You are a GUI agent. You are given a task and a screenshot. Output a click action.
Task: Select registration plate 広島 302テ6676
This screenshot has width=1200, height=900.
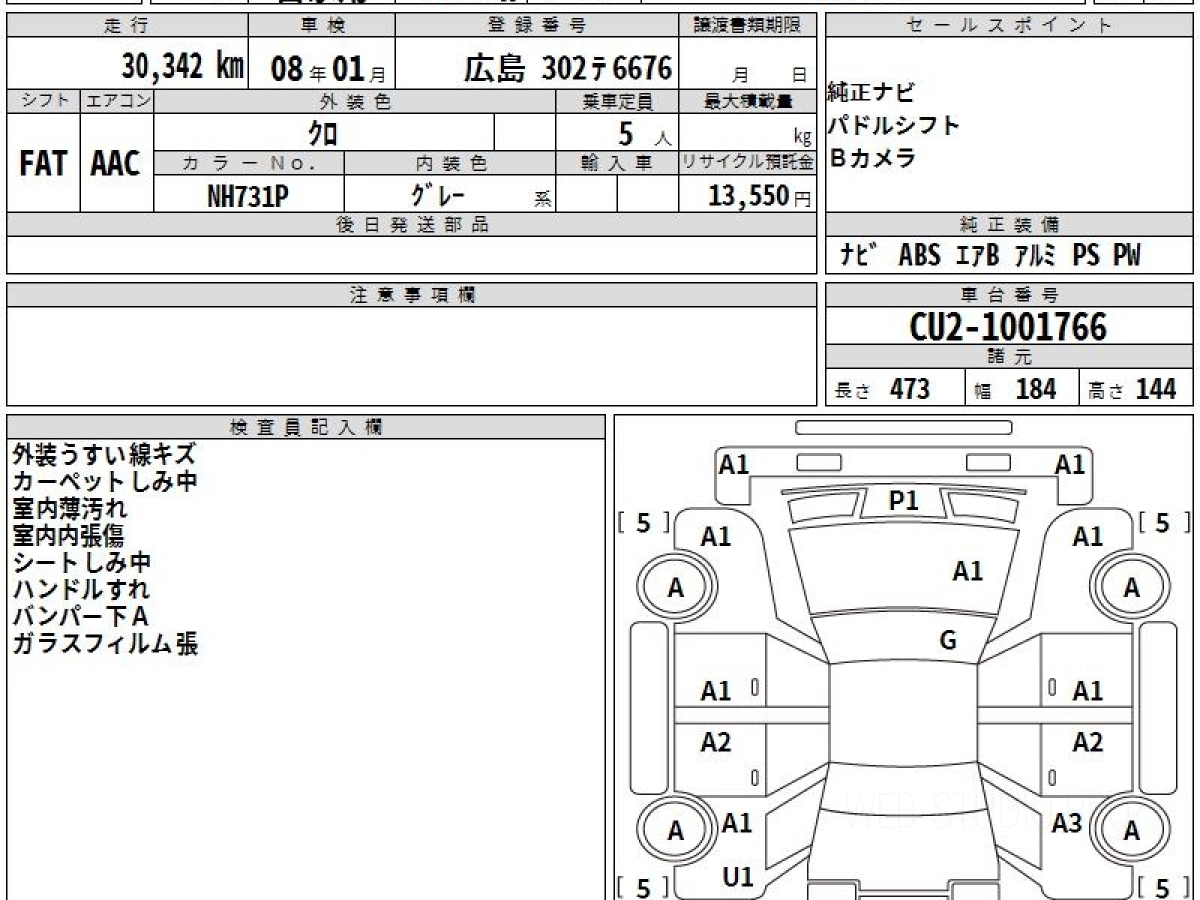point(567,68)
